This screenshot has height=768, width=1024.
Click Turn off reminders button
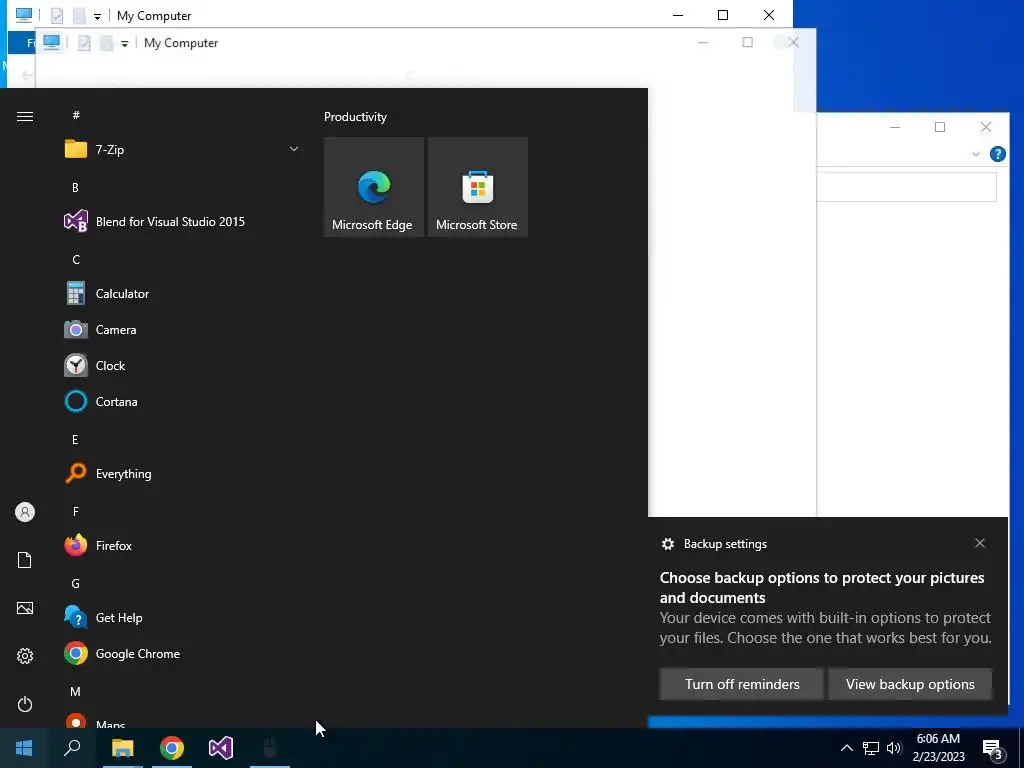[x=742, y=684]
